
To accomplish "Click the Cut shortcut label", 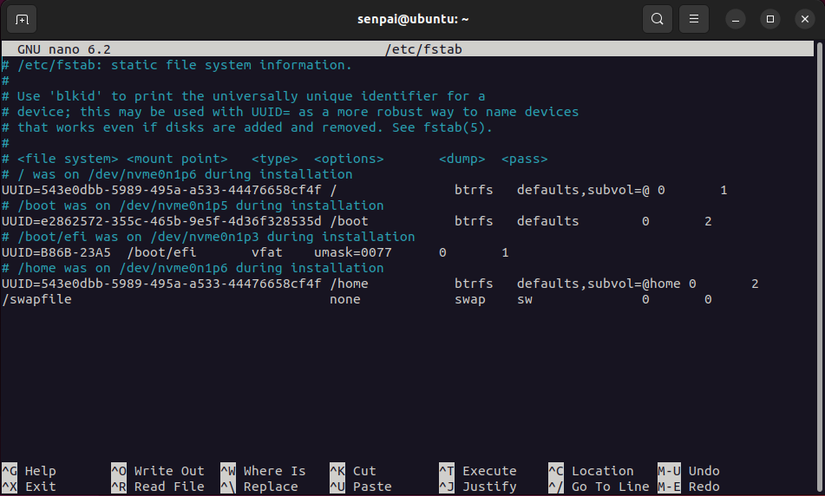I will pos(364,471).
